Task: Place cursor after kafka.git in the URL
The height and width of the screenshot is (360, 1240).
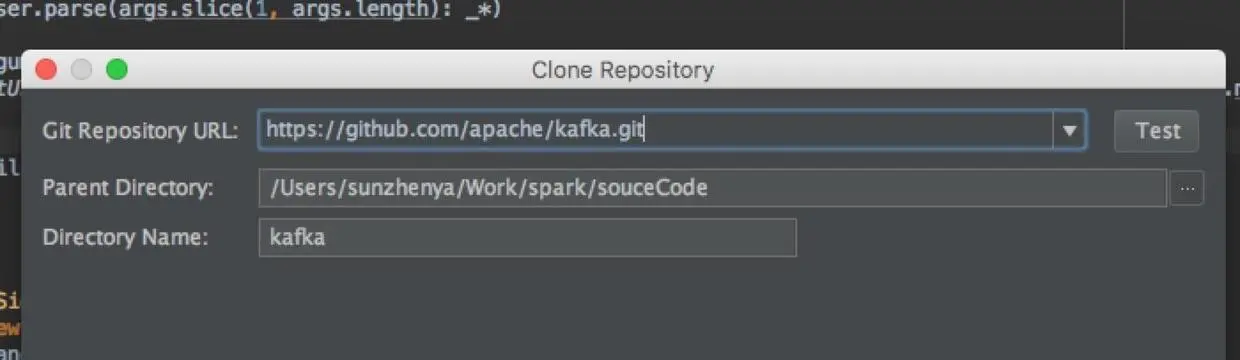Action: [x=643, y=131]
